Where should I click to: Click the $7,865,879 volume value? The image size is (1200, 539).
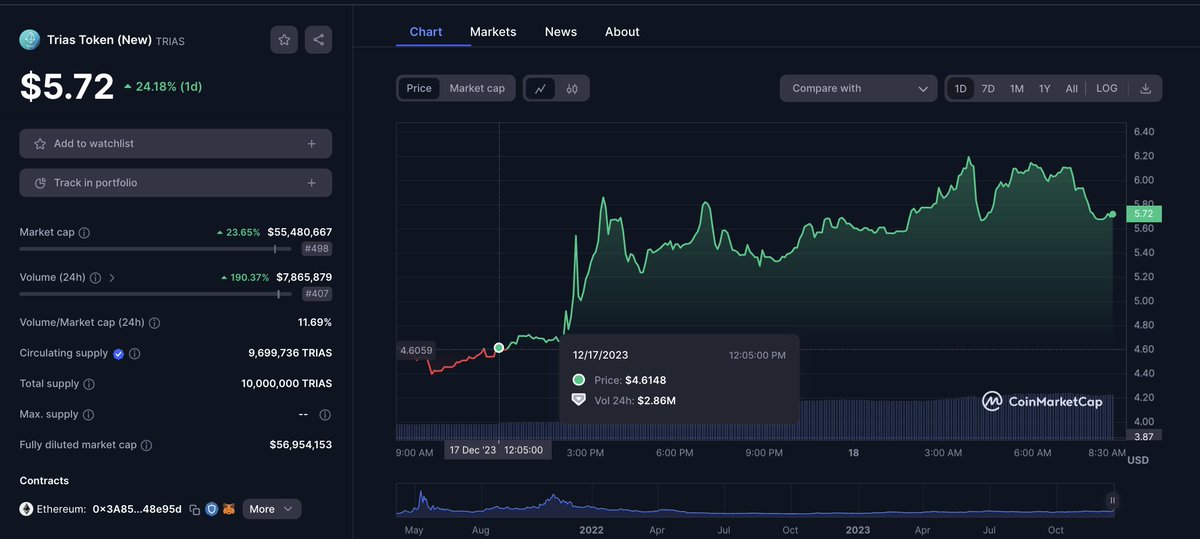click(x=303, y=277)
